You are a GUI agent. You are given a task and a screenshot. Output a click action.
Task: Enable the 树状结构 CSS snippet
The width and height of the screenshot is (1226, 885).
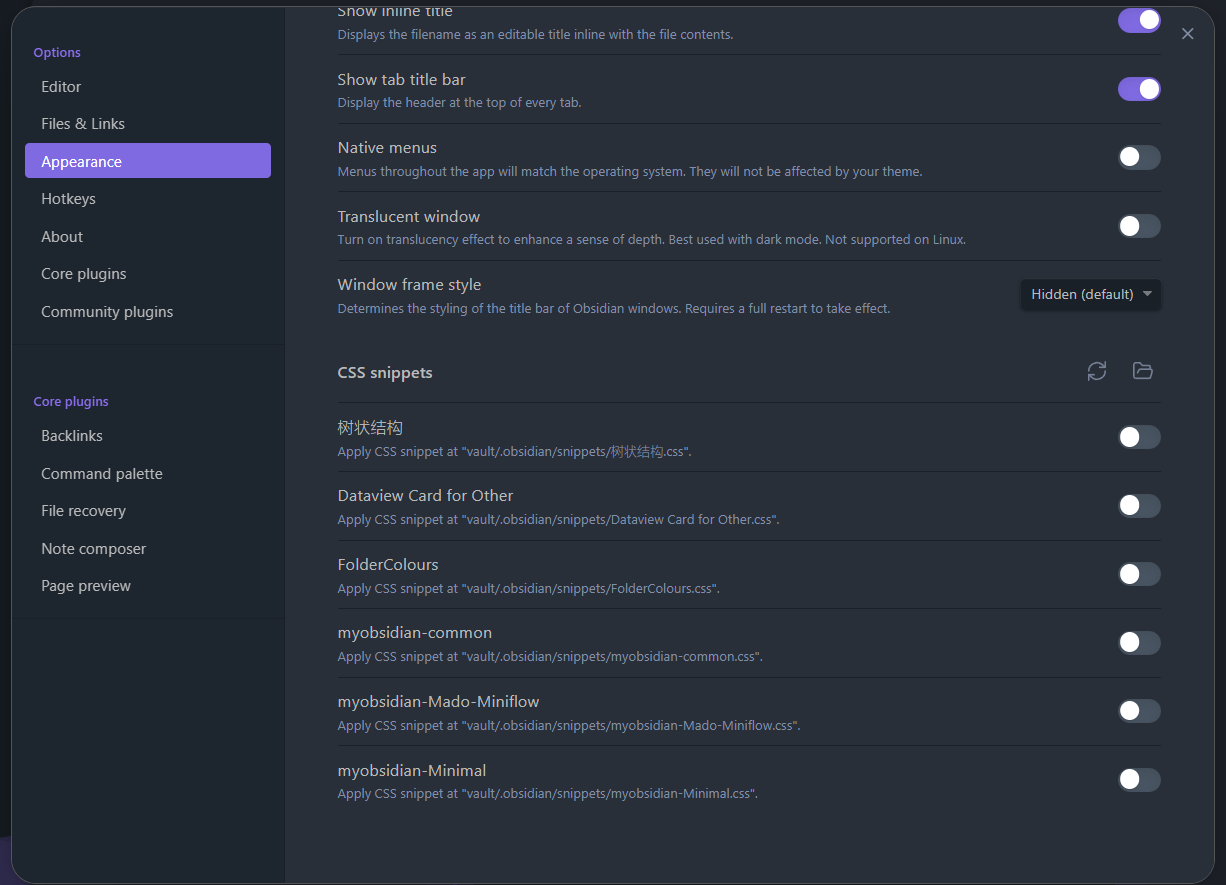1139,437
